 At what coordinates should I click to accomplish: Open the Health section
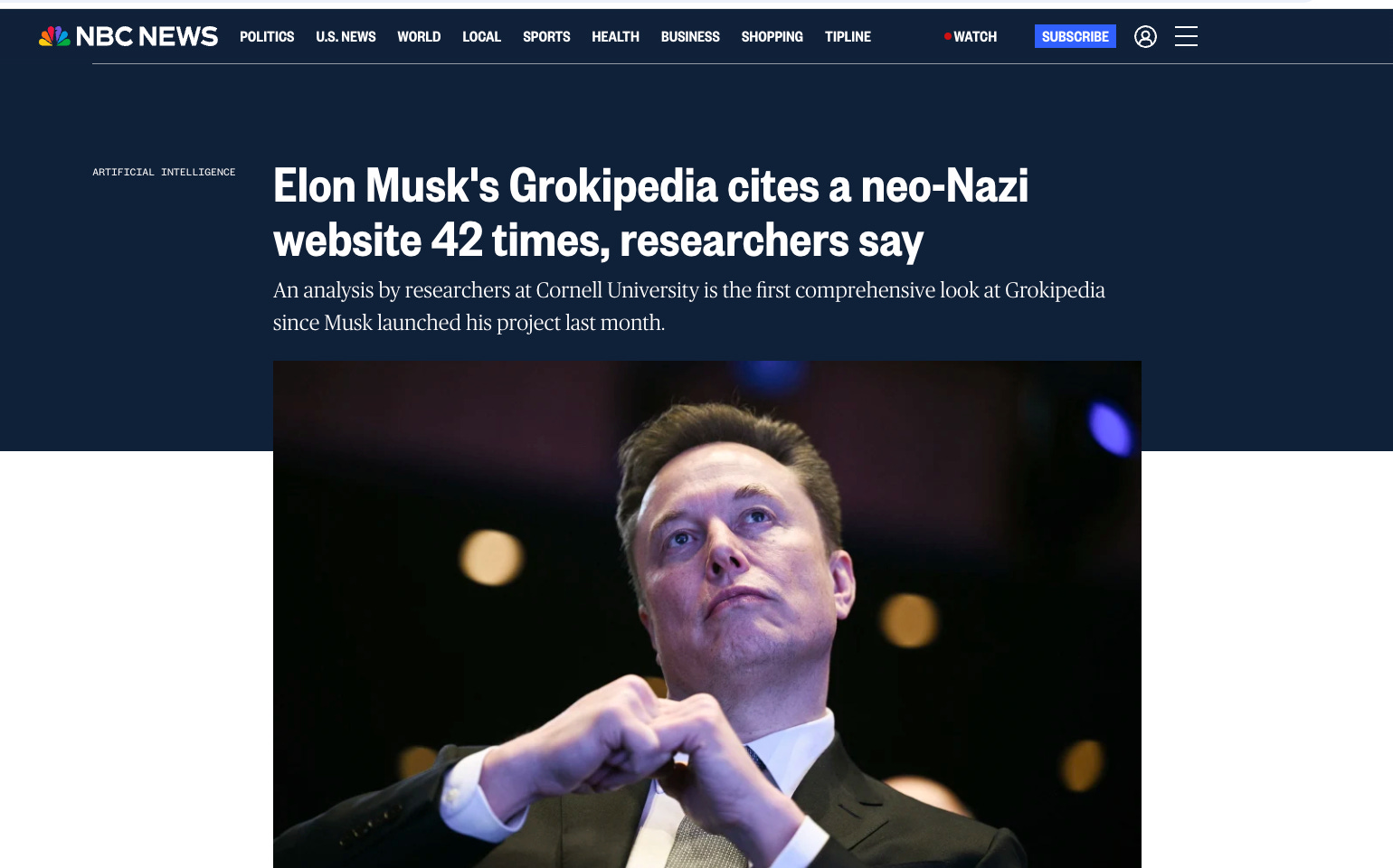point(615,36)
